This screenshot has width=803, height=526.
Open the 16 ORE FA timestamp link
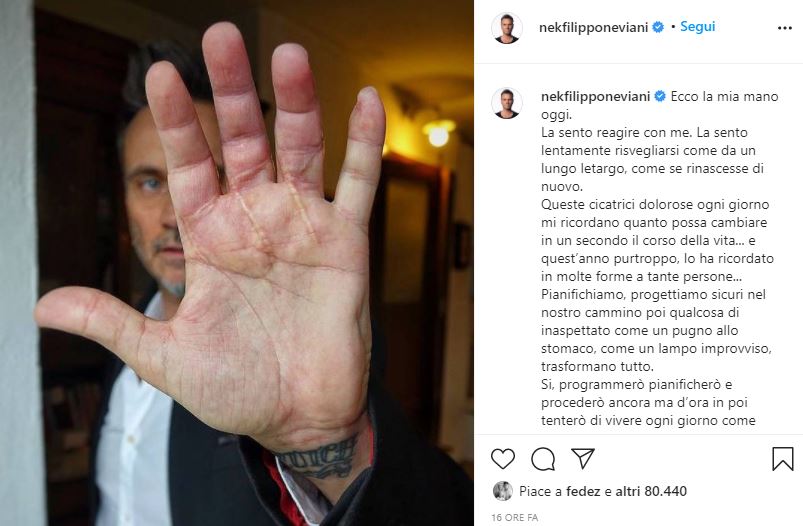click(515, 518)
